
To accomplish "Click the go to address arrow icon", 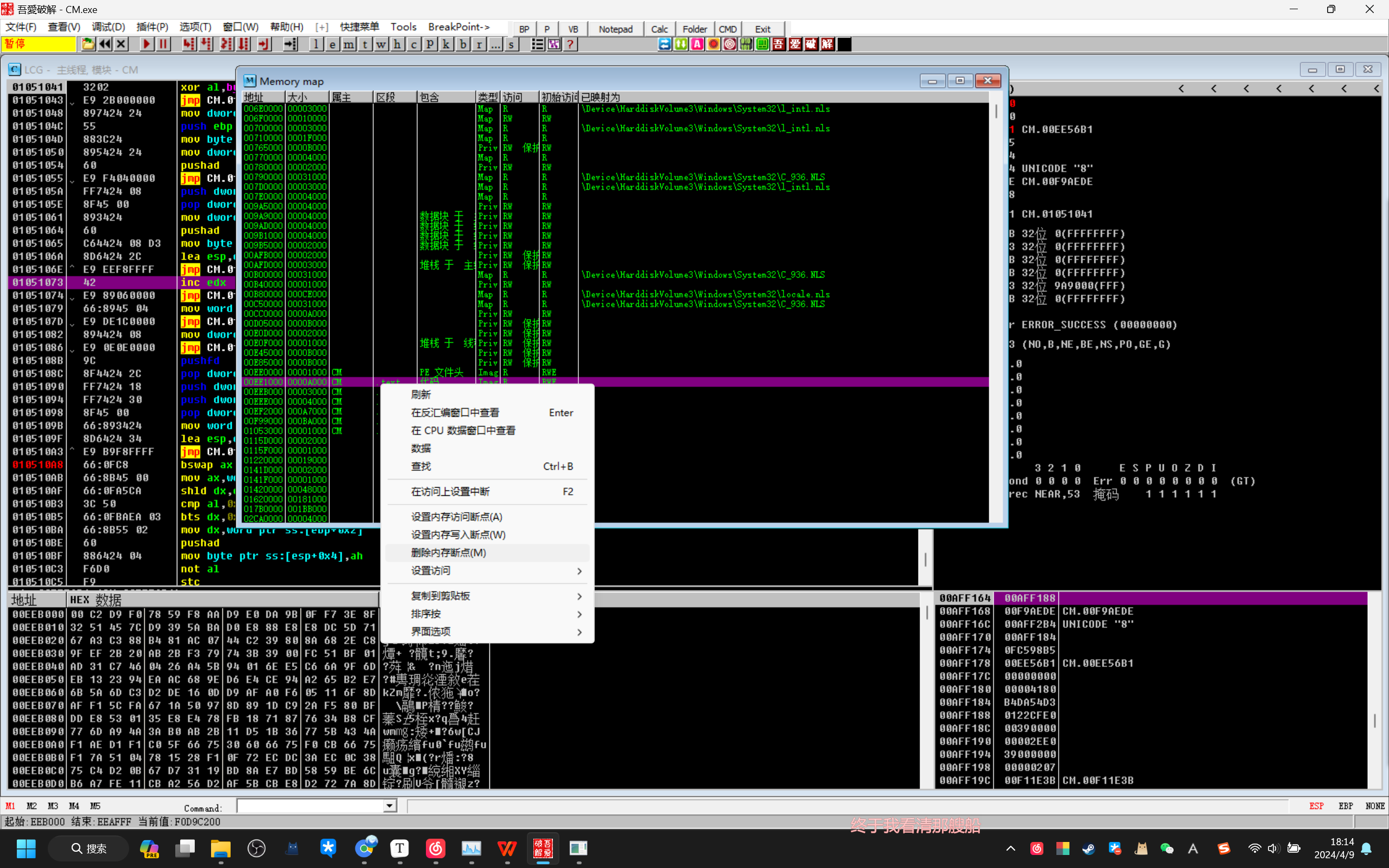I will click(x=290, y=44).
